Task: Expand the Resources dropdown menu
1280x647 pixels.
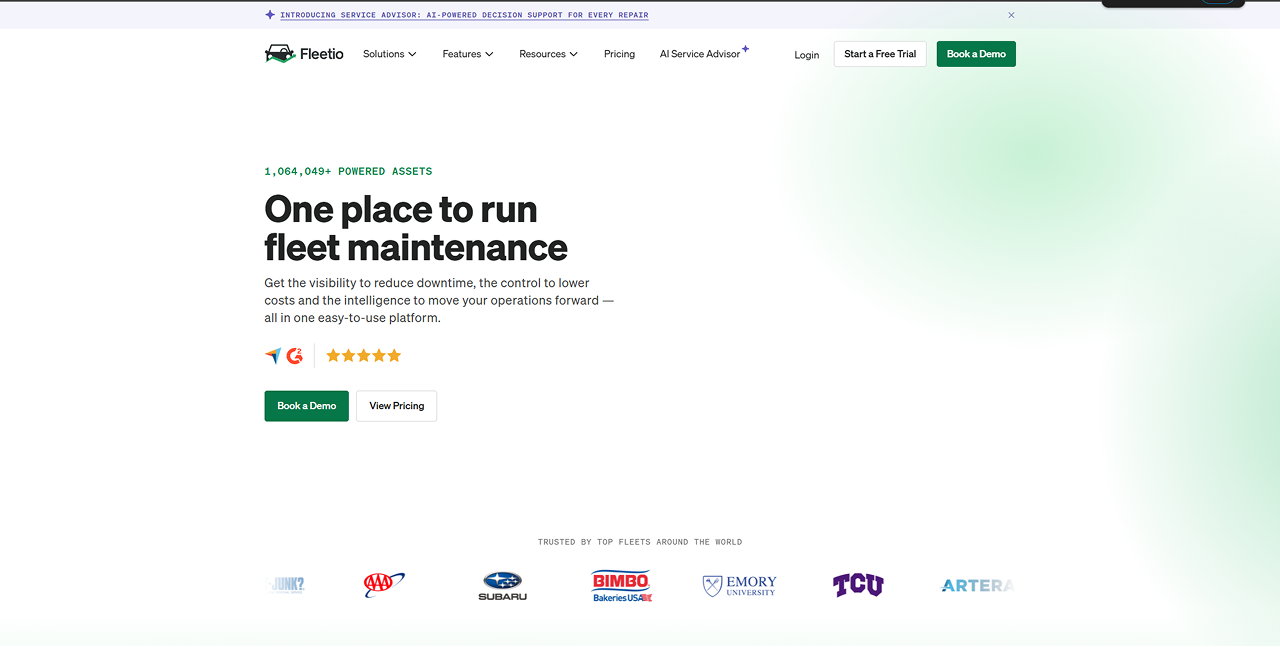Action: point(549,54)
